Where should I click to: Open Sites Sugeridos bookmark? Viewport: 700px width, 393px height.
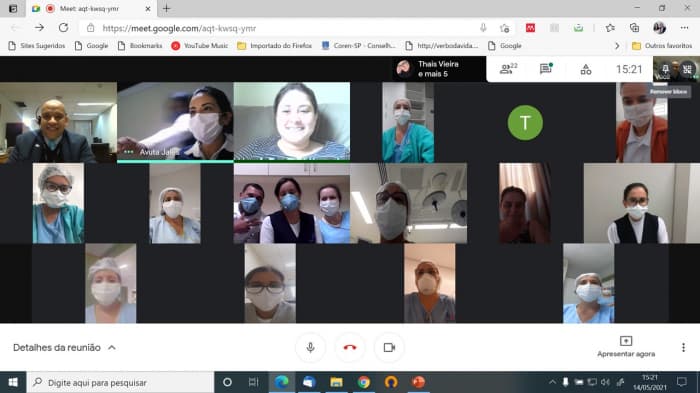[37, 46]
